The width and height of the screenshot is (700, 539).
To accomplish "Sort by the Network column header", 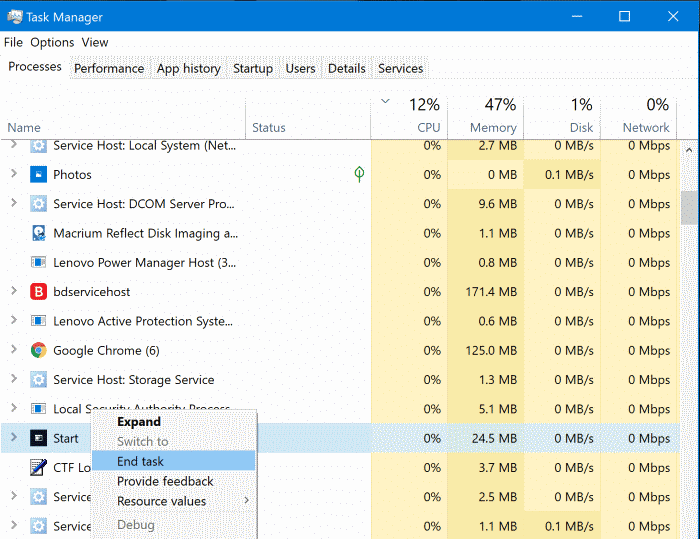I will 639,117.
